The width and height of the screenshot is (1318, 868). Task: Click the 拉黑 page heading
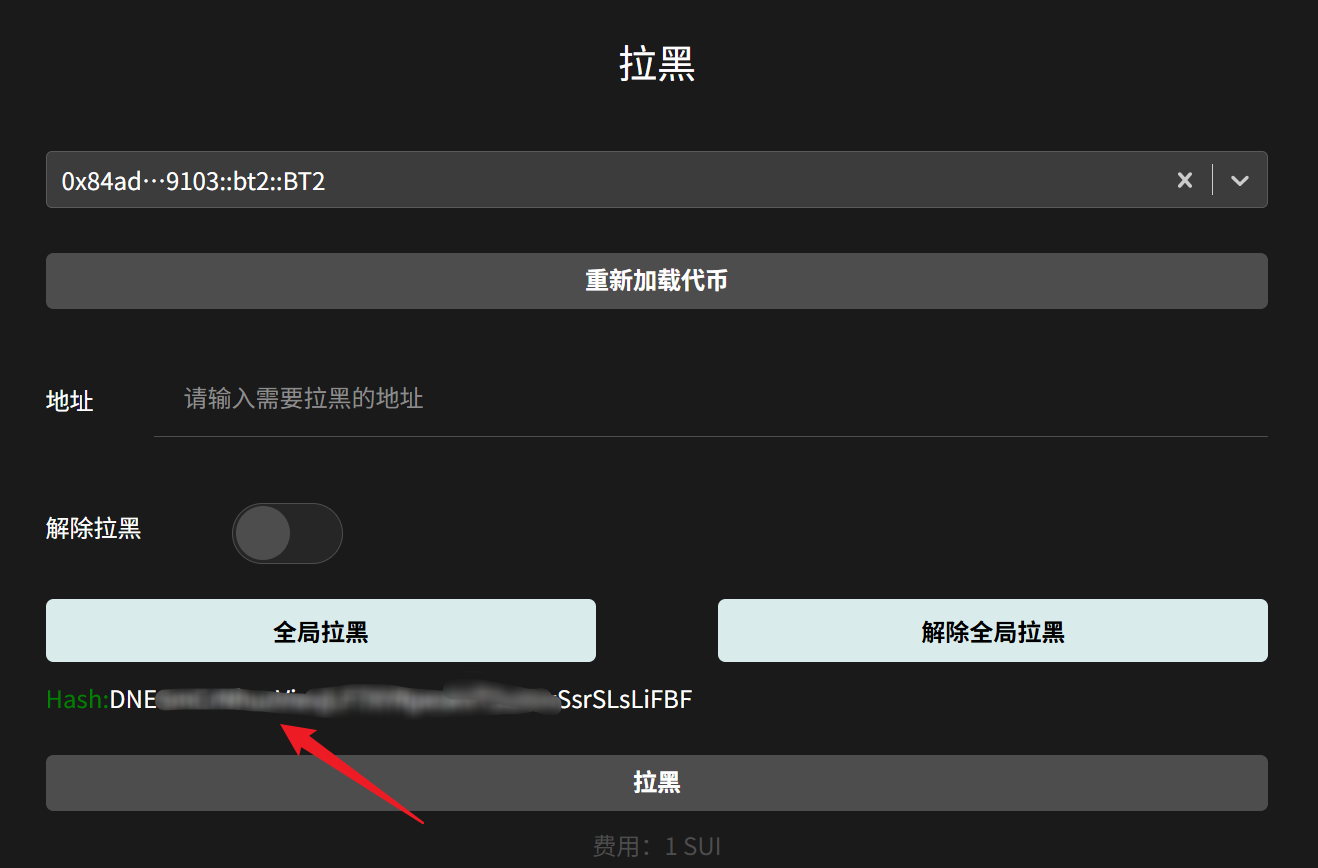click(657, 64)
